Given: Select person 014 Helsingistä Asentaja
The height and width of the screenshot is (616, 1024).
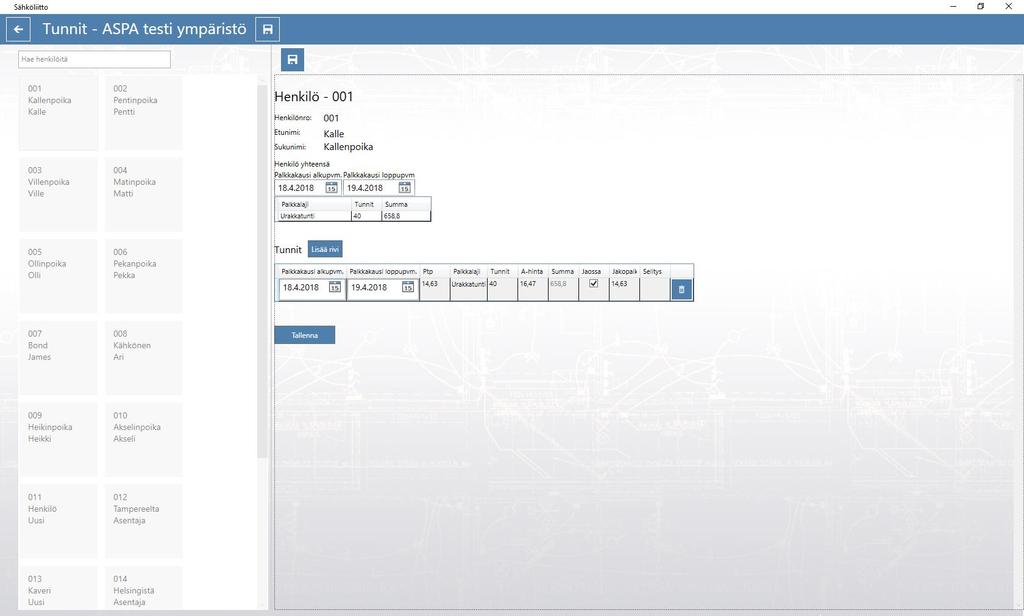Looking at the screenshot, I should click(144, 587).
